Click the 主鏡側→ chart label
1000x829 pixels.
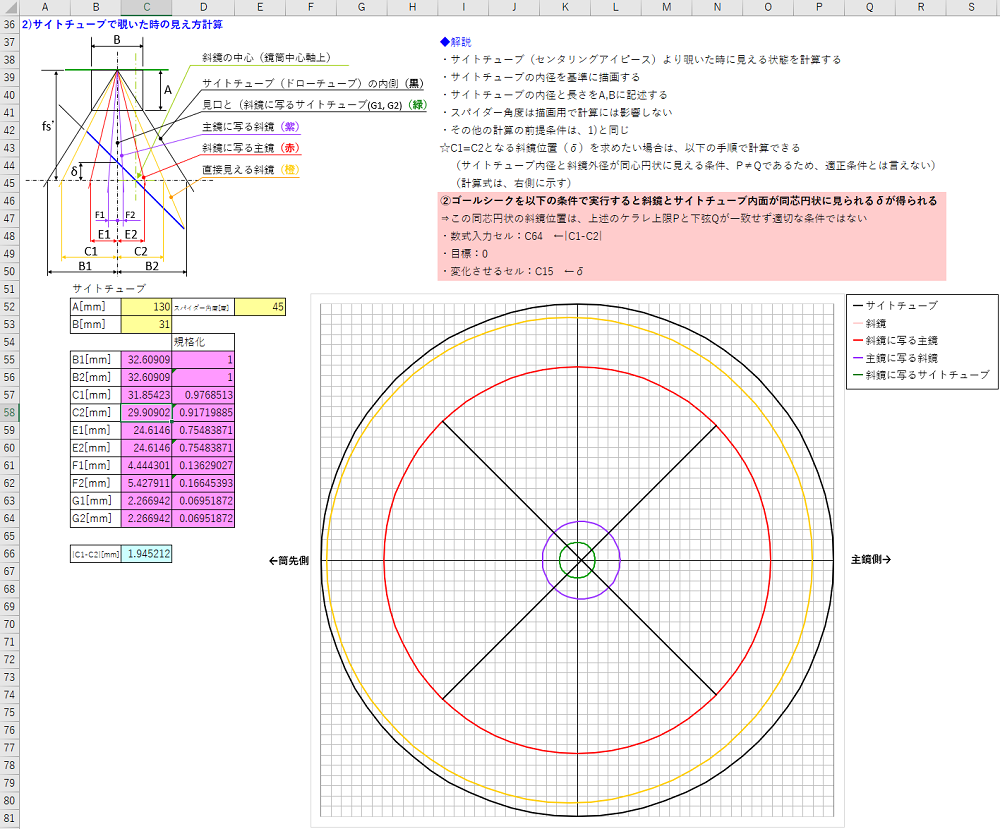(871, 559)
